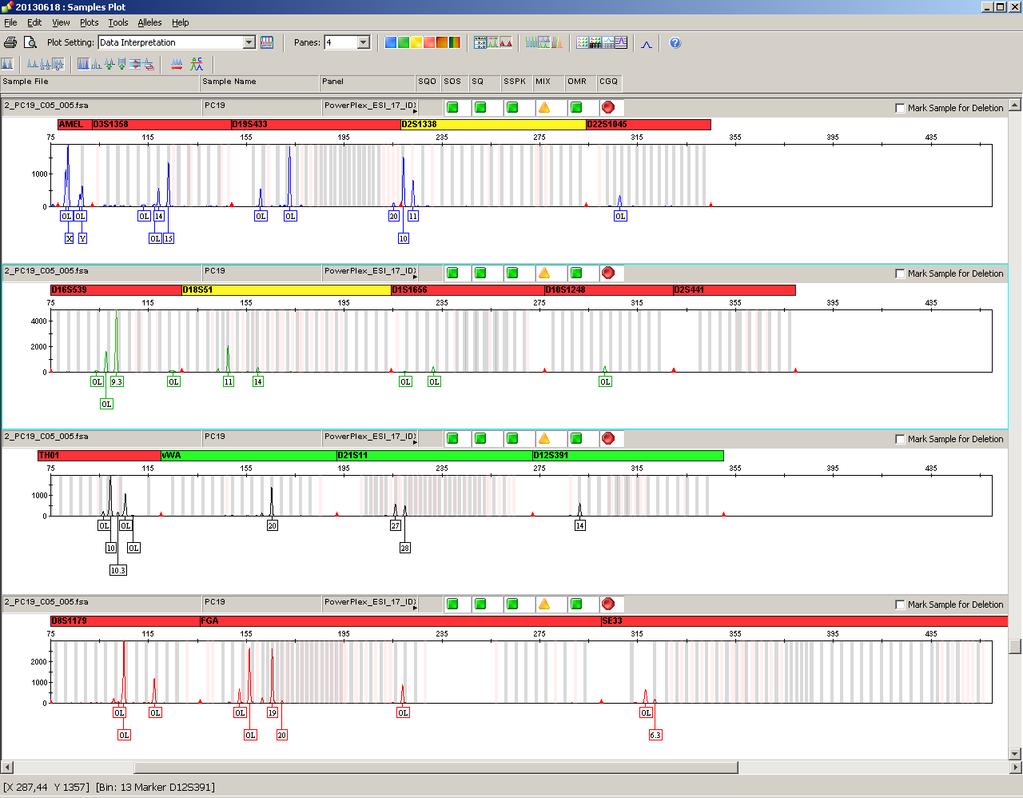Select the horizontal peak labels icon
The height and width of the screenshot is (798, 1023).
[45, 64]
